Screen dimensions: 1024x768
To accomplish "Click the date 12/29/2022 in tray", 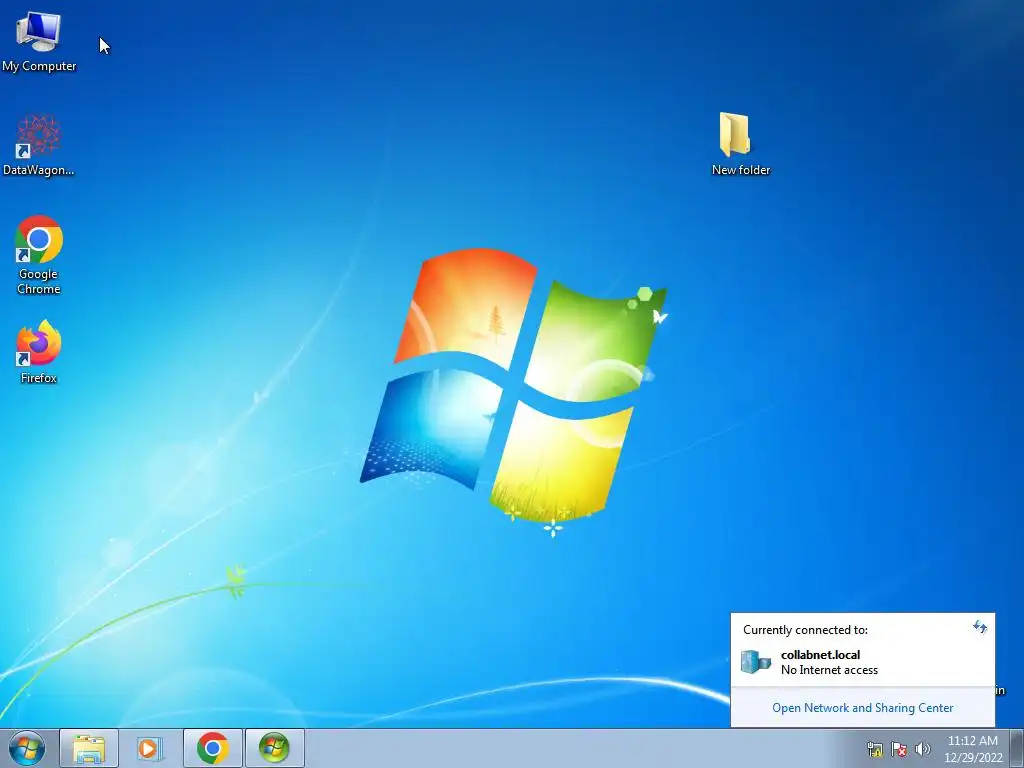I will [x=973, y=758].
